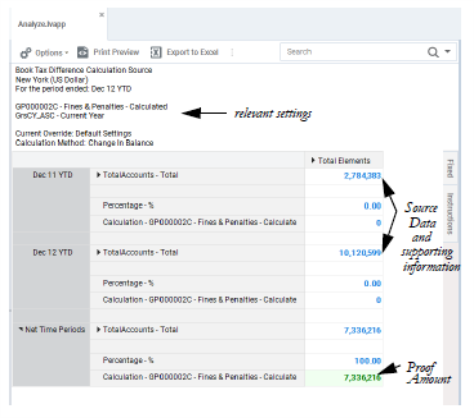Switch to the Fixed side tab

(x=450, y=168)
